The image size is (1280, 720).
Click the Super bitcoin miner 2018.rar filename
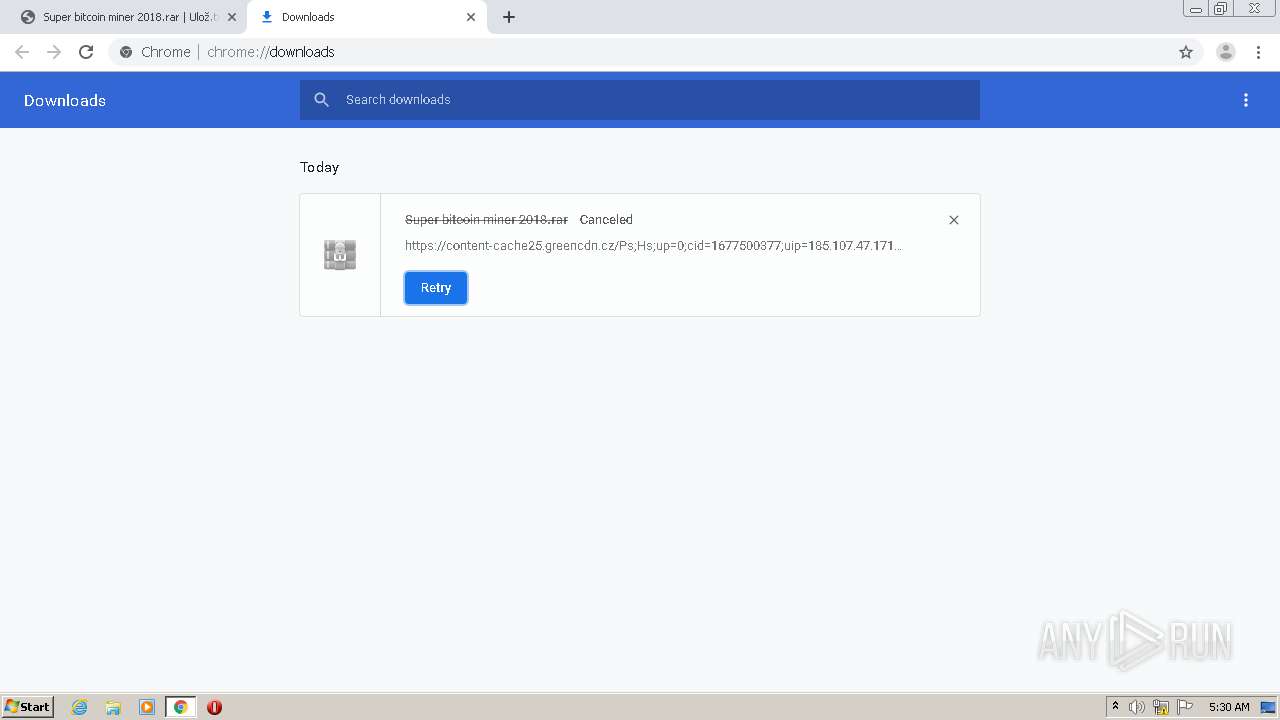pos(486,220)
